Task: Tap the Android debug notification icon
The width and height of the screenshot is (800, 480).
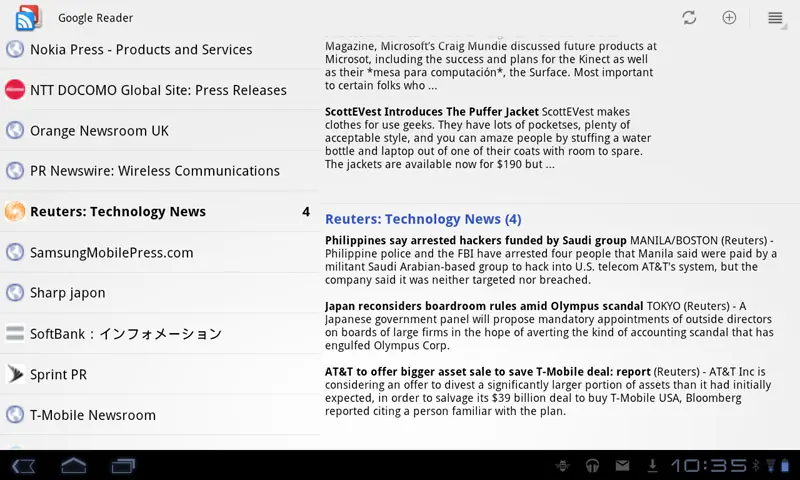Action: tap(562, 465)
